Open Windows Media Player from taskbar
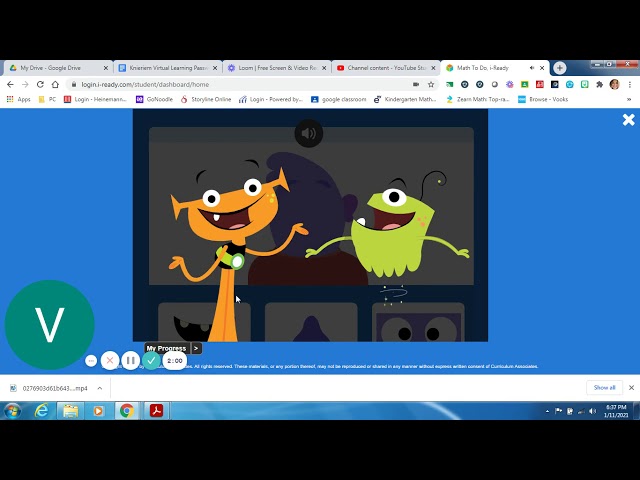Image resolution: width=640 pixels, height=480 pixels. tap(98, 411)
